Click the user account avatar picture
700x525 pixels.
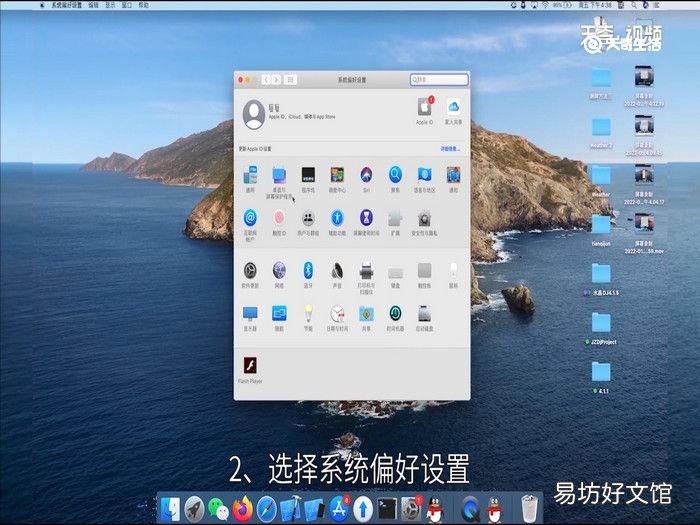pyautogui.click(x=254, y=114)
